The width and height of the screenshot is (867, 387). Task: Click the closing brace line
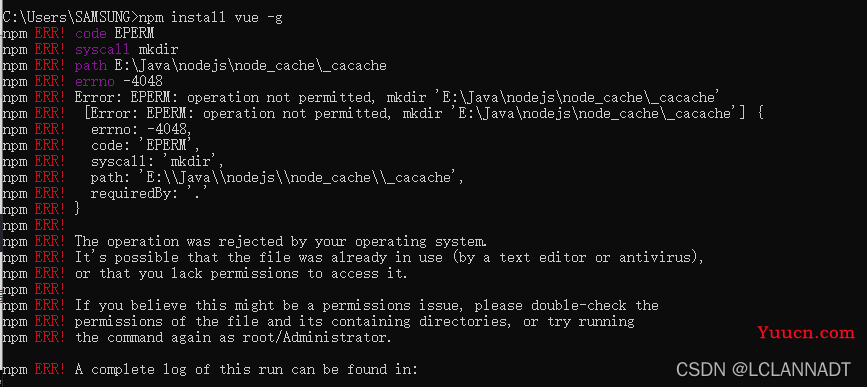[77, 210]
